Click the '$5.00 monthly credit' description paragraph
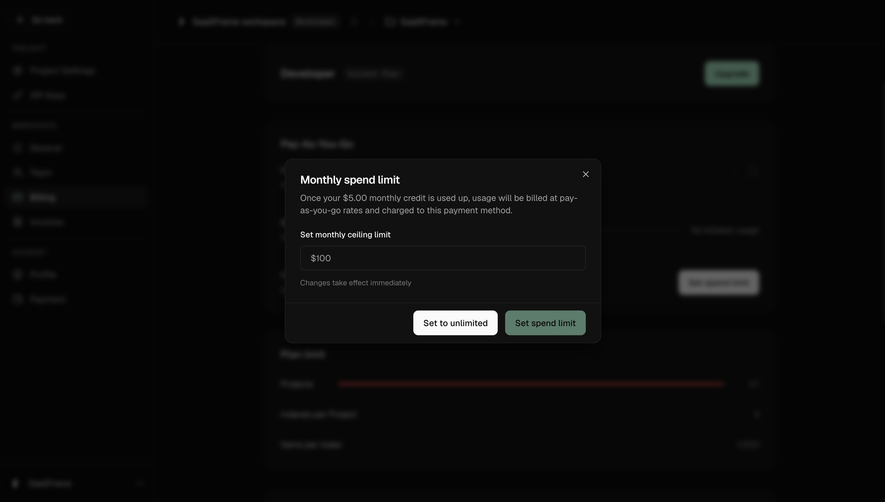Screen dimensions: 885x502 tap(439, 204)
